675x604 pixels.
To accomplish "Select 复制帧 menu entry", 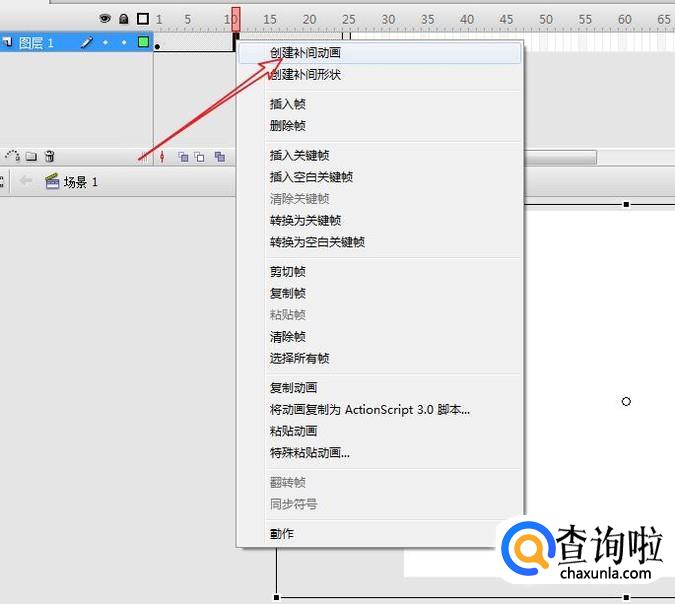I will pyautogui.click(x=380, y=293).
